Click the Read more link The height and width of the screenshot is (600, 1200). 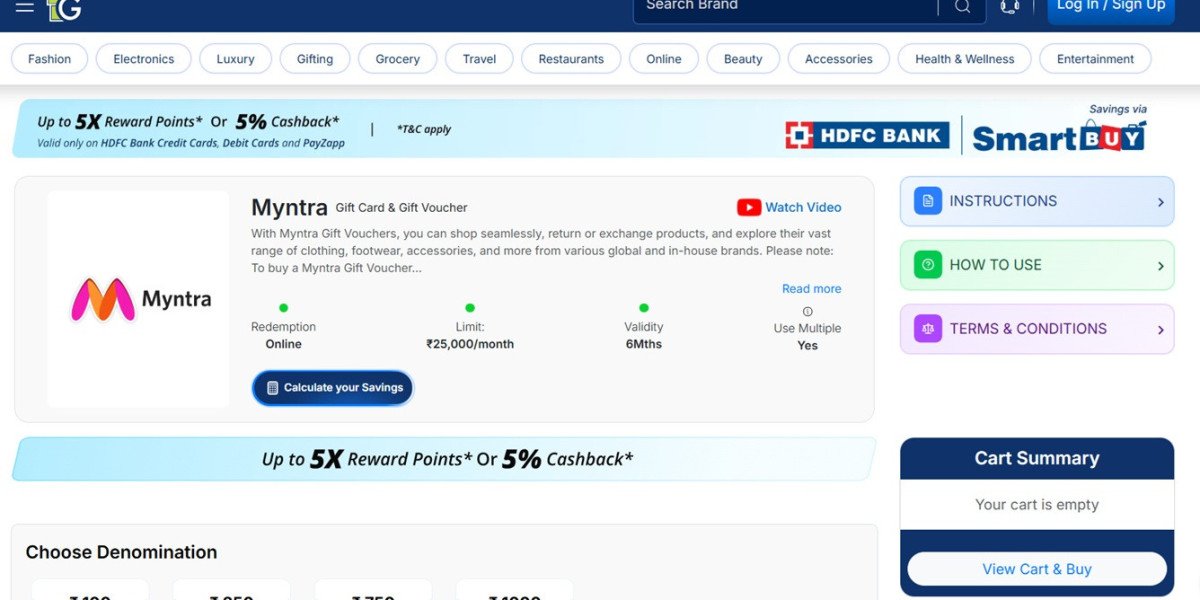[x=811, y=289]
